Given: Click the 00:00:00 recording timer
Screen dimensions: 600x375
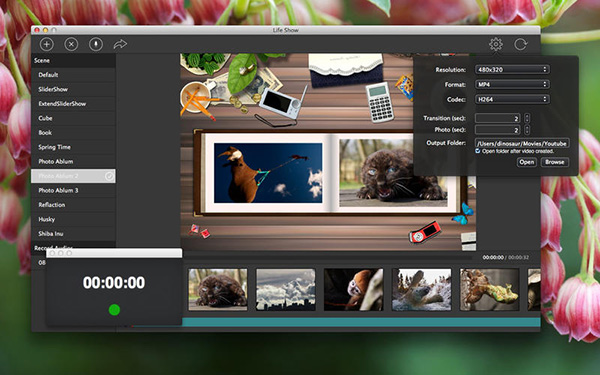Looking at the screenshot, I should tap(114, 283).
